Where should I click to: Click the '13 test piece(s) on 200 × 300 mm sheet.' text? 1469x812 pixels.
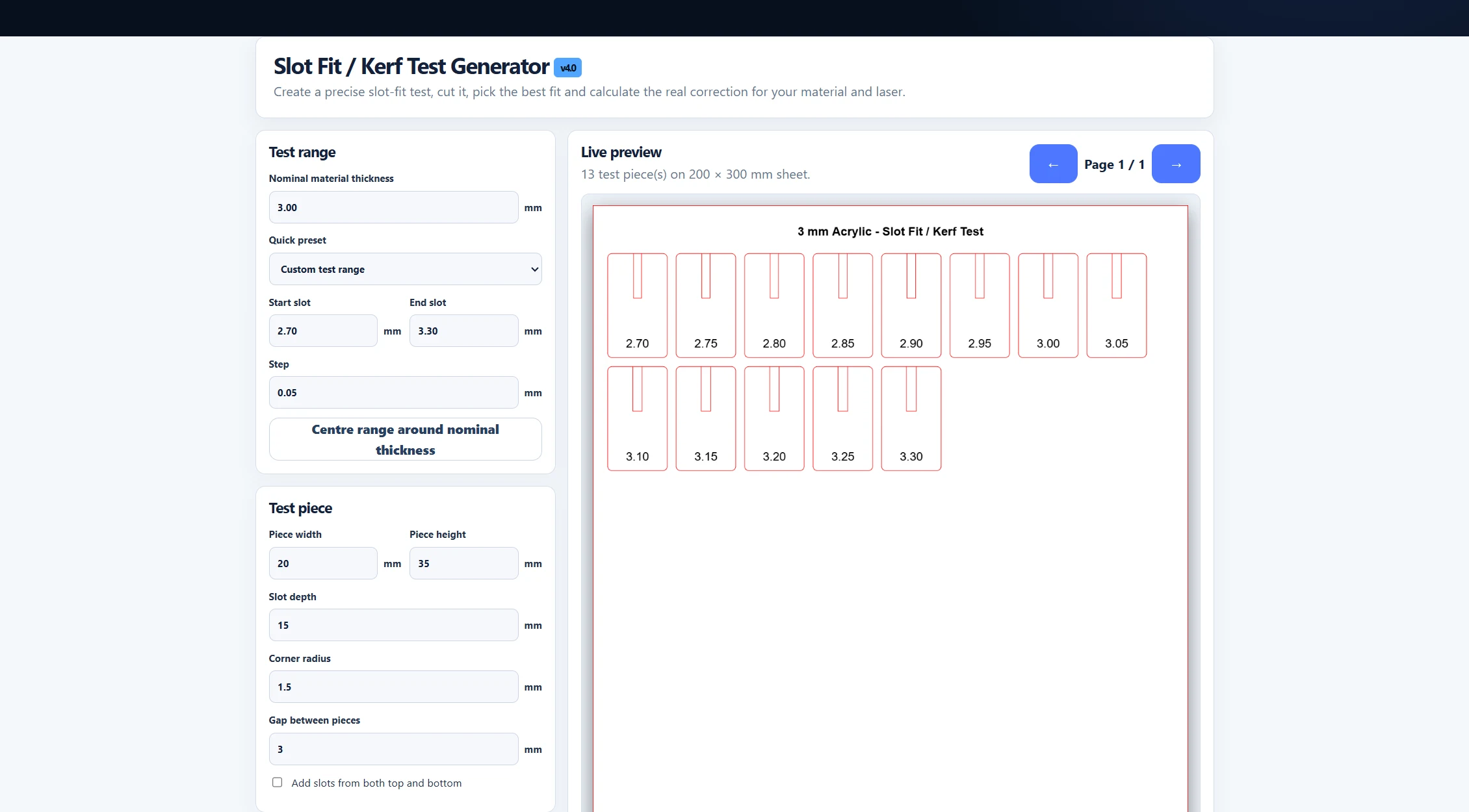(695, 174)
